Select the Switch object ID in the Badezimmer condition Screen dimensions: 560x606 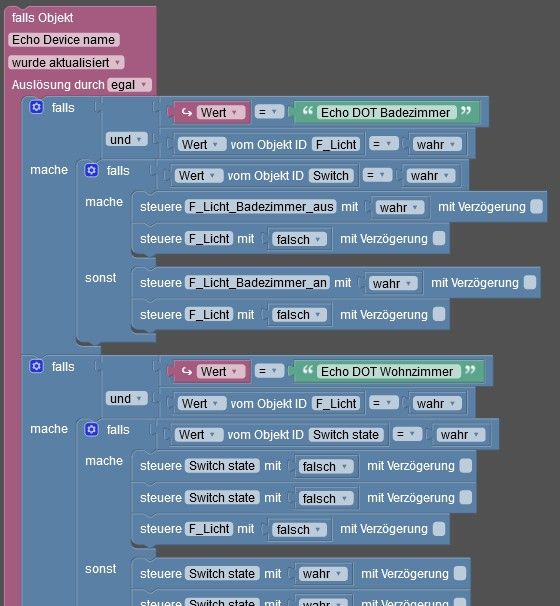point(331,176)
